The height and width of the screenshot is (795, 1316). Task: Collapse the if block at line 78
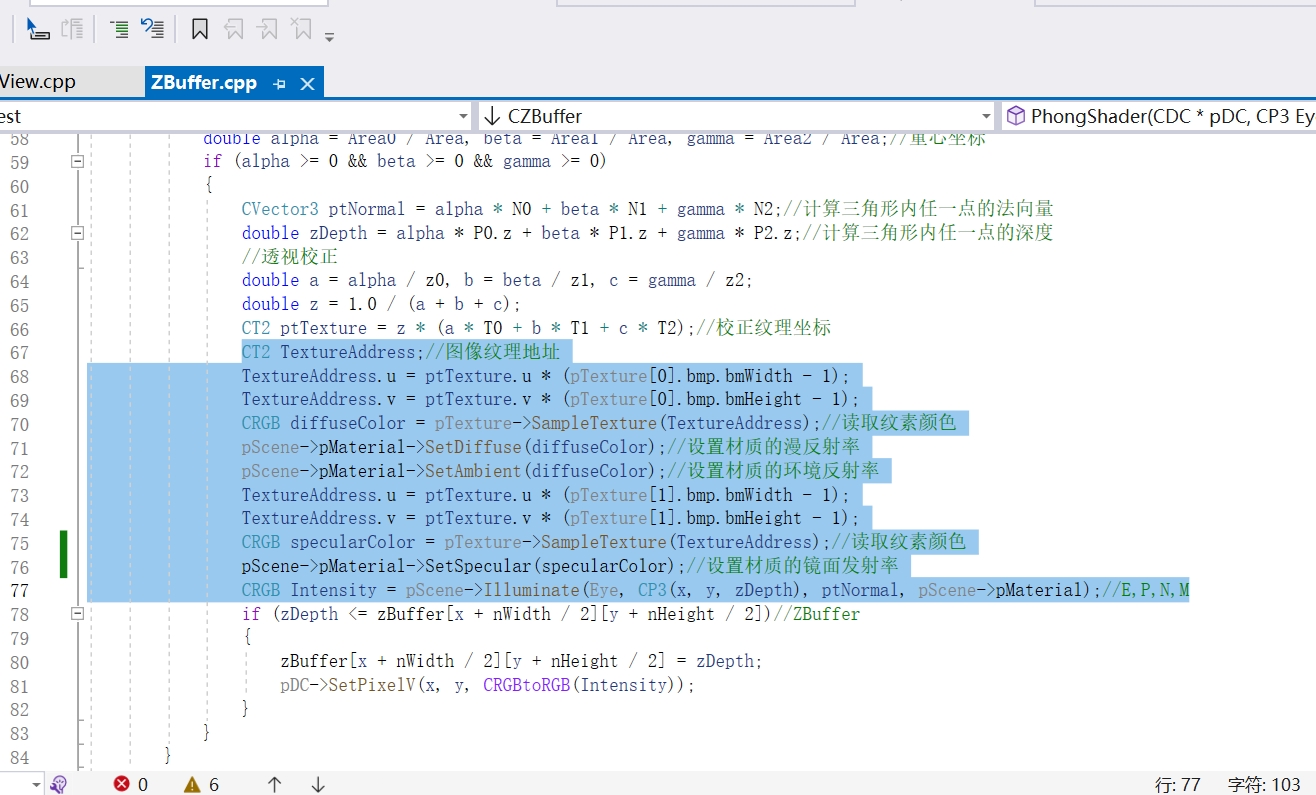click(x=78, y=613)
